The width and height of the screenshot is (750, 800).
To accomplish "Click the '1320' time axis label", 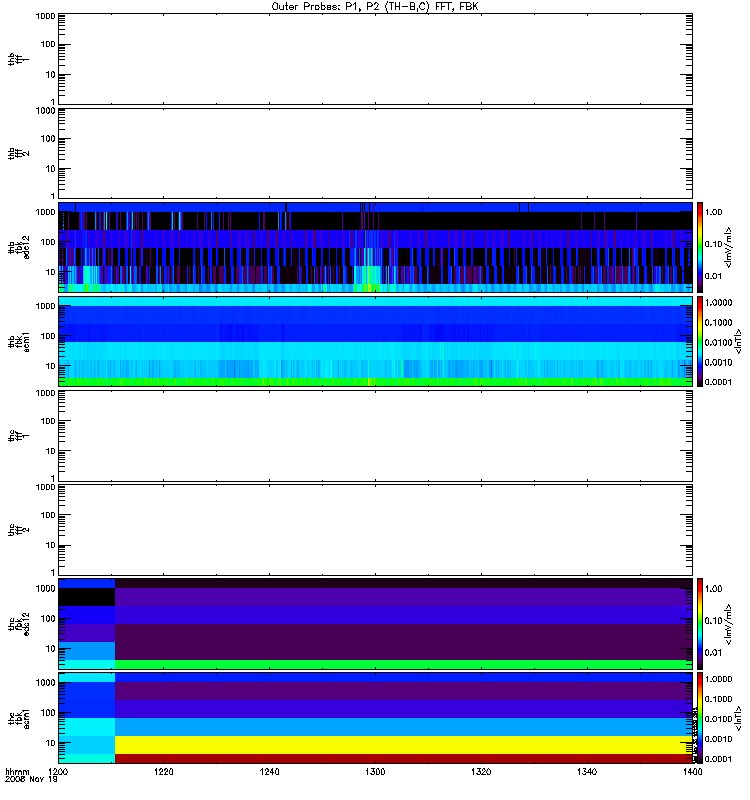I will [481, 772].
